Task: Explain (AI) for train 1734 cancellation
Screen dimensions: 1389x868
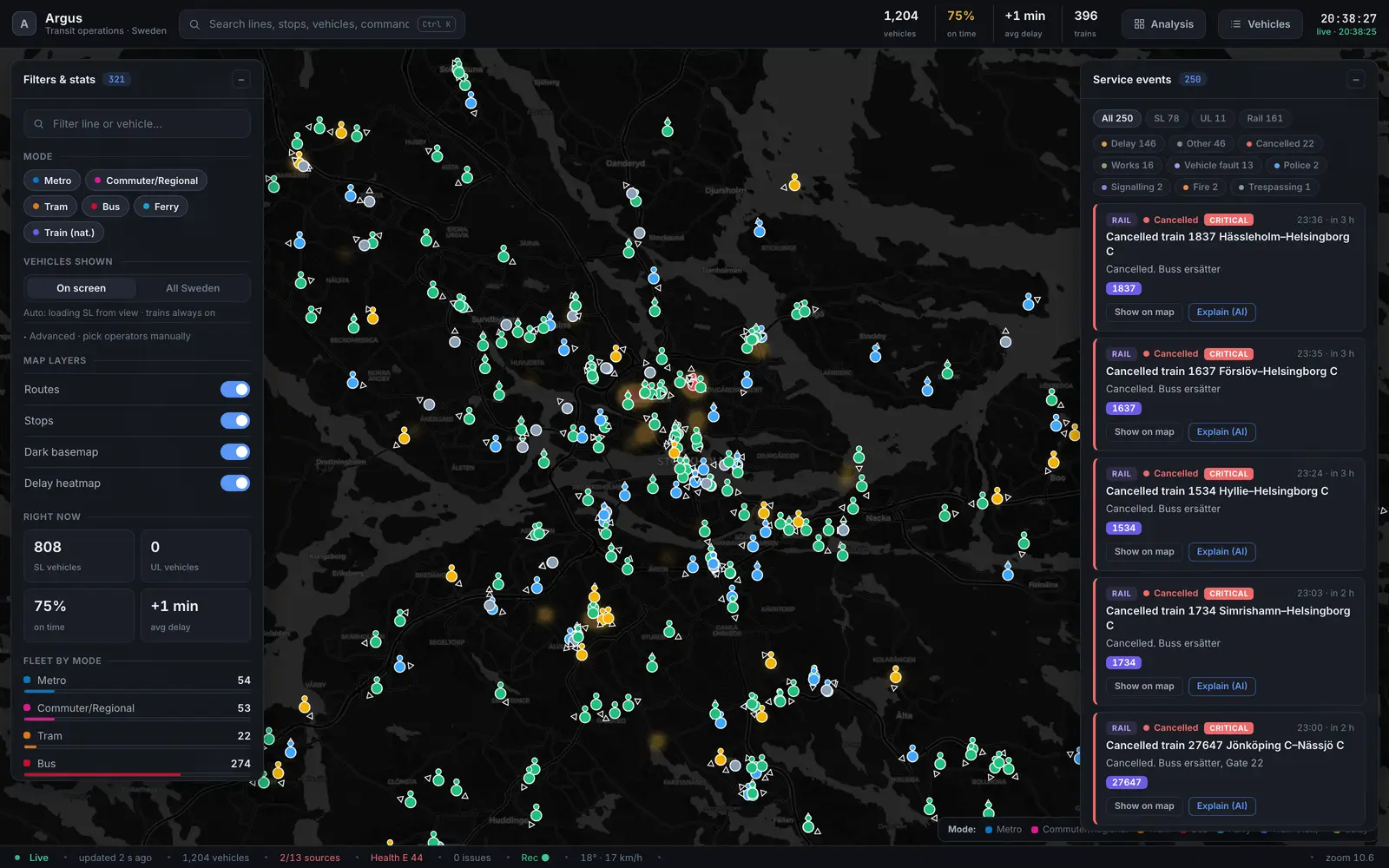Action: pyautogui.click(x=1221, y=687)
